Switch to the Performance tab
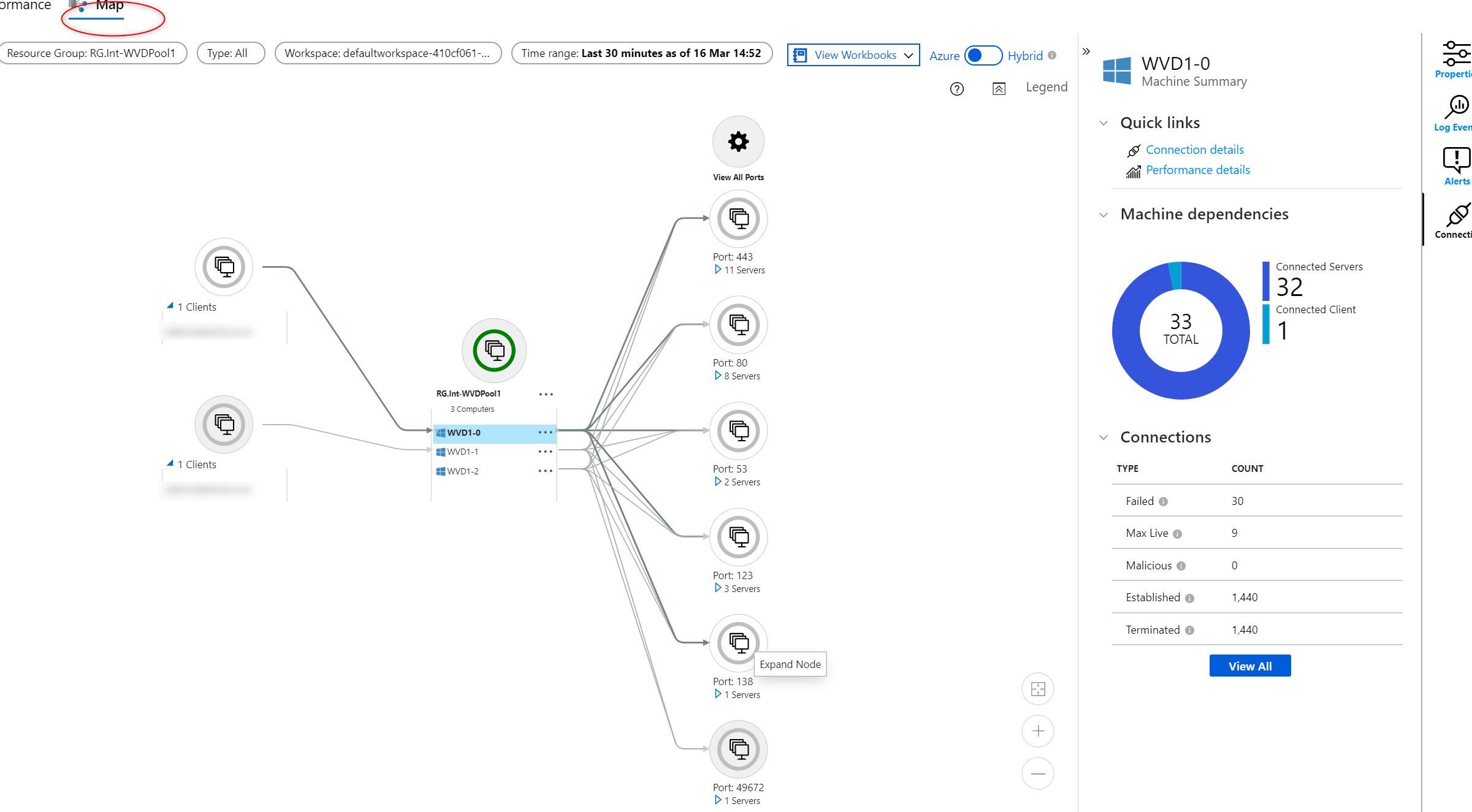The height and width of the screenshot is (812, 1472). (25, 6)
